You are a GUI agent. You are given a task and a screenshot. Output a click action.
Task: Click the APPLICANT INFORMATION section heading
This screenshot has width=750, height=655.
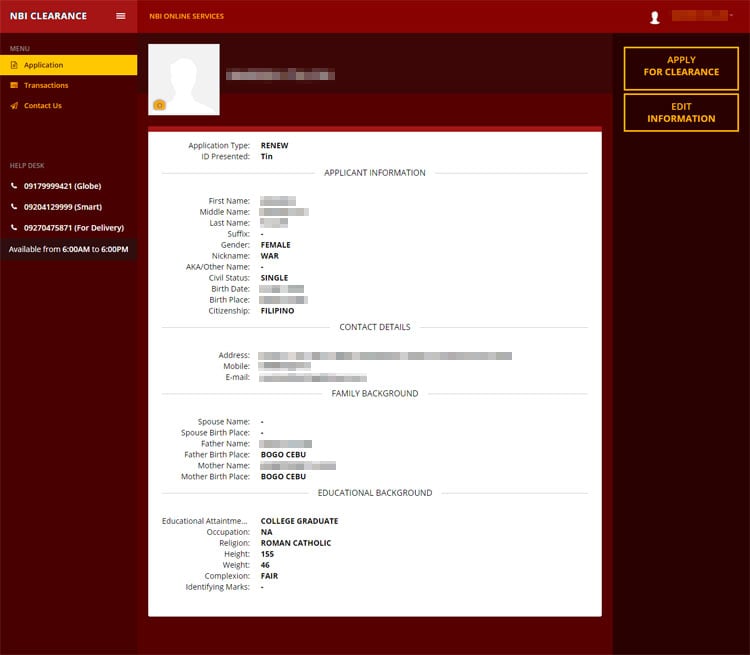(x=375, y=173)
